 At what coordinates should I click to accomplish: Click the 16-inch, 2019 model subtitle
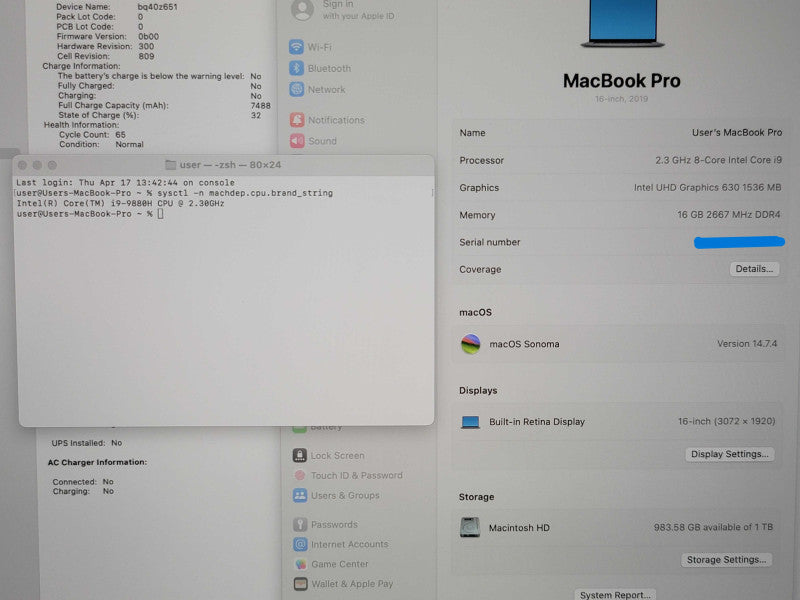click(621, 99)
